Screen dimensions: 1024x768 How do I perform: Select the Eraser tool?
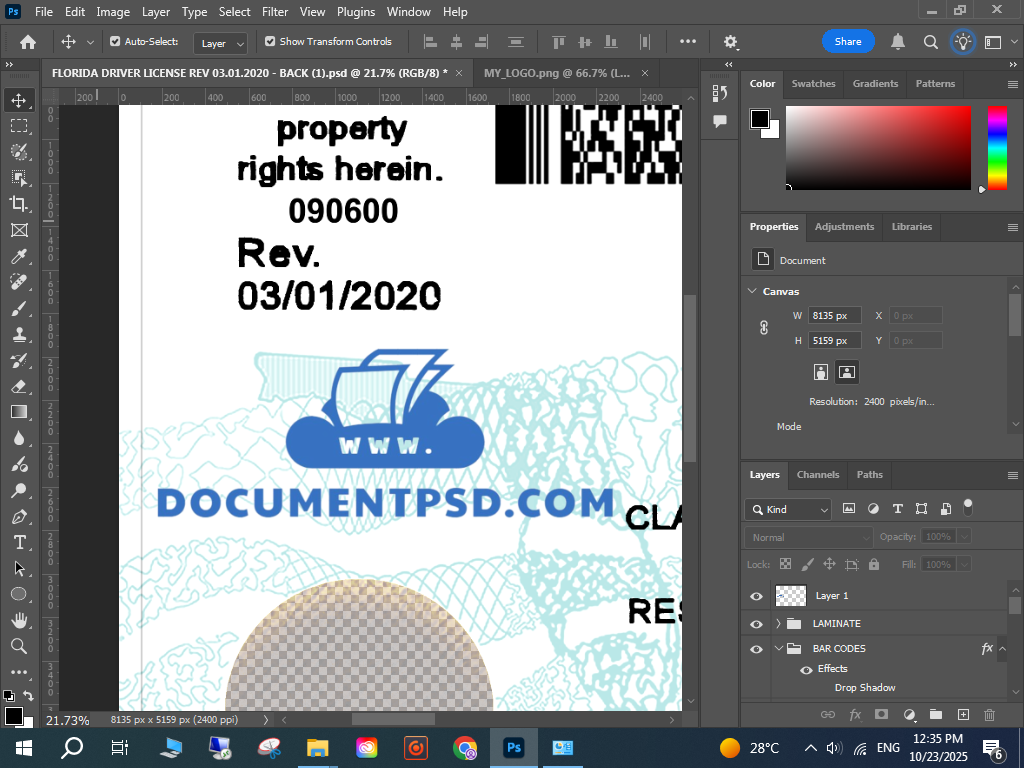point(19,386)
